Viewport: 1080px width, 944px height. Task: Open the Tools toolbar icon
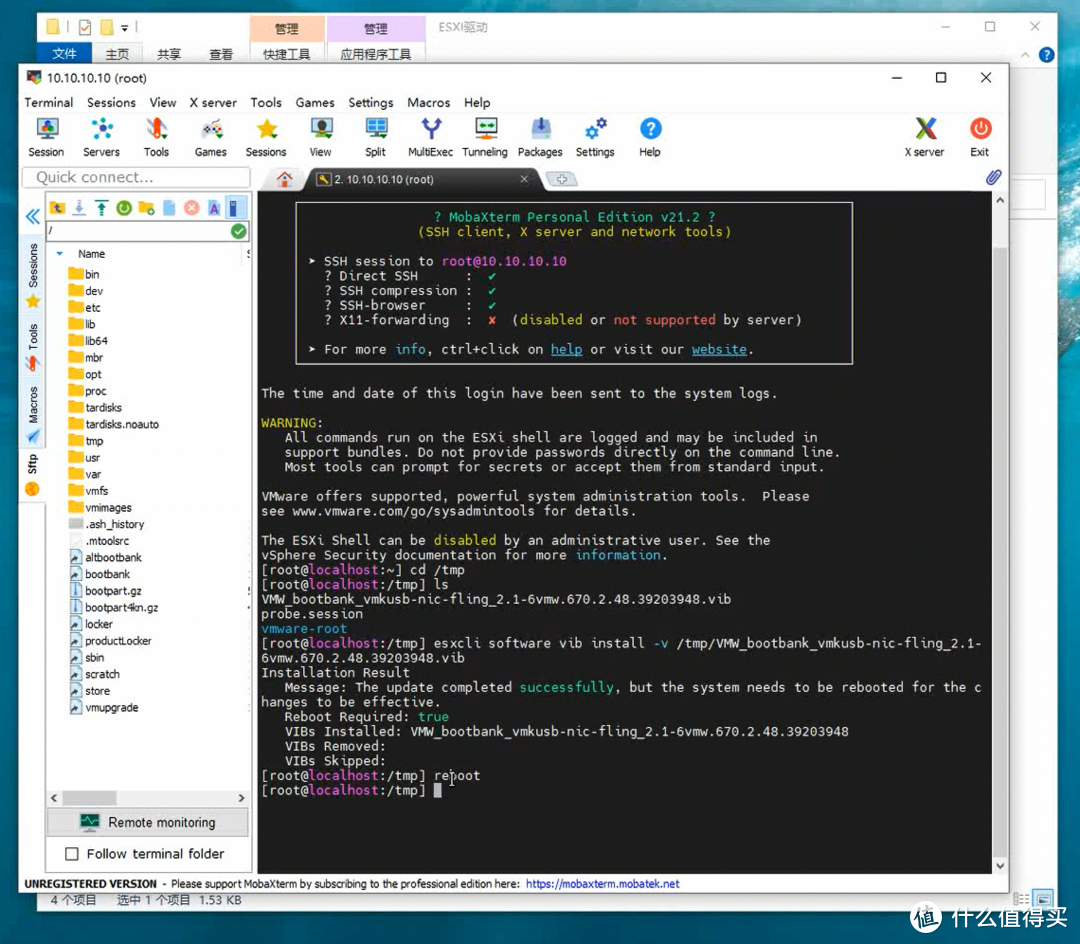point(156,137)
